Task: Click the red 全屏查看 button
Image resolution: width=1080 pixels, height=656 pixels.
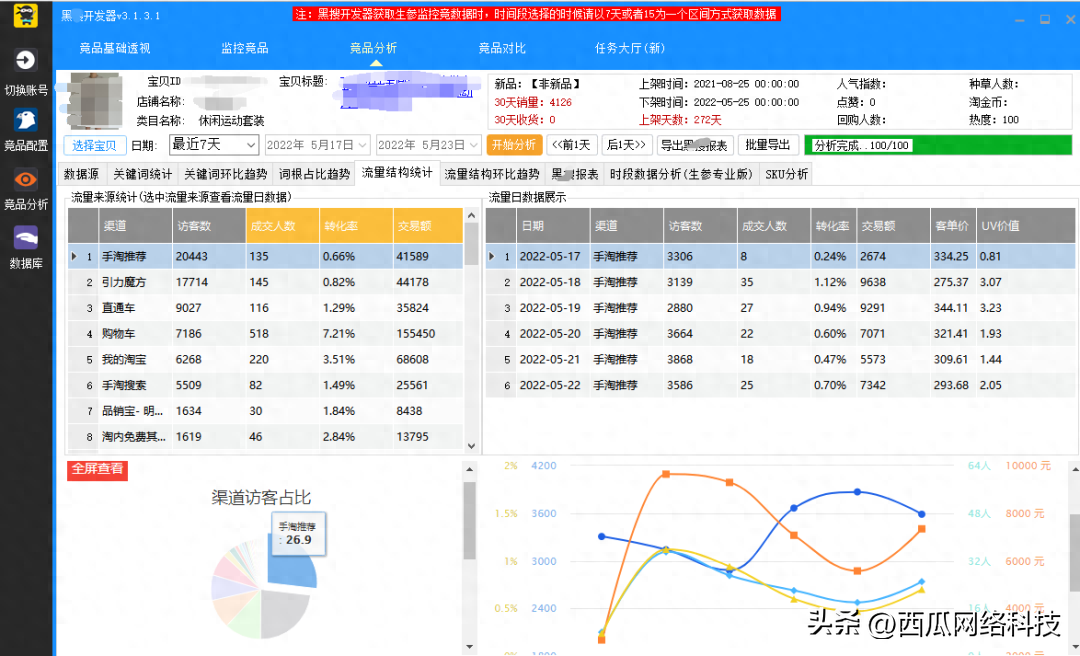Action: (x=97, y=469)
